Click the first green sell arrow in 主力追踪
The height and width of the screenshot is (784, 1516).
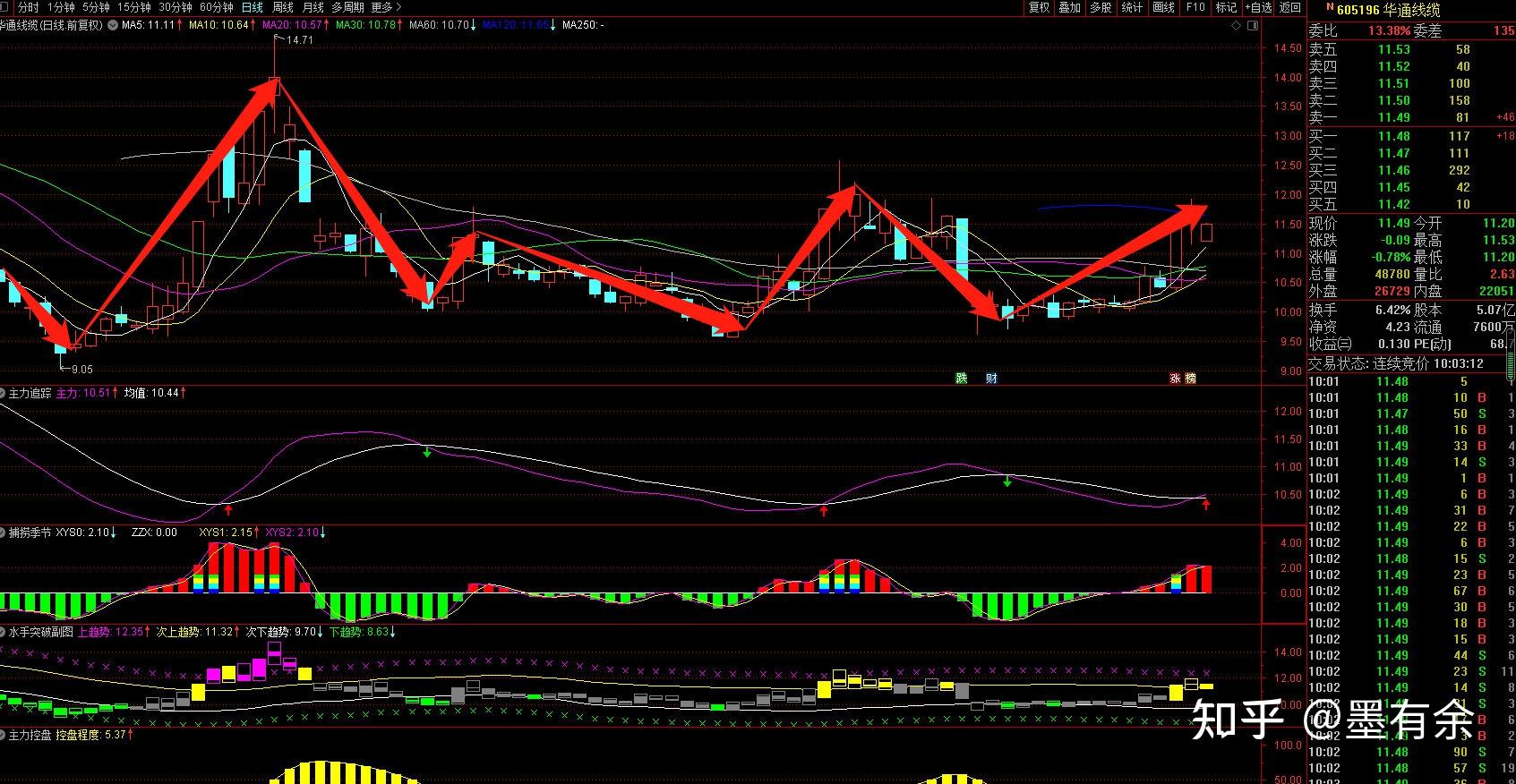pos(427,453)
